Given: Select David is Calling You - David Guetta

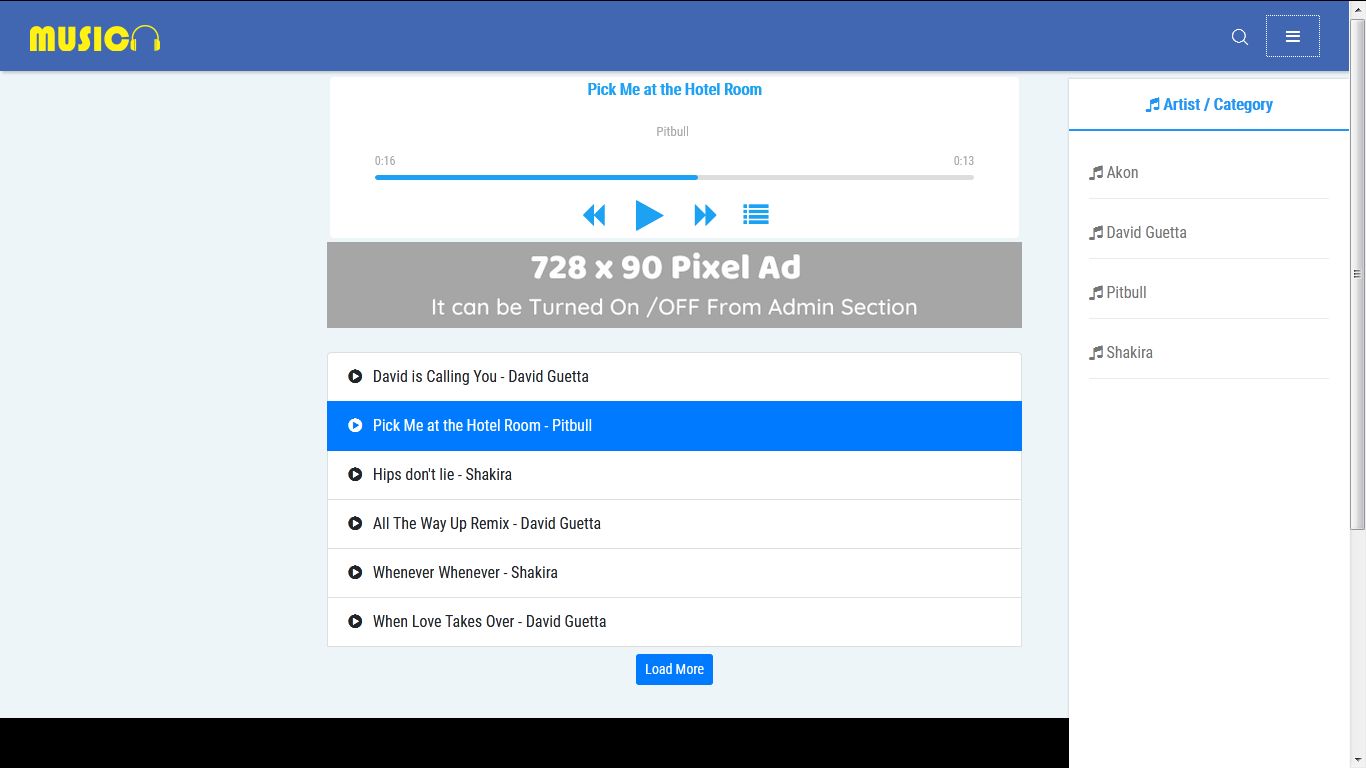Looking at the screenshot, I should (674, 377).
